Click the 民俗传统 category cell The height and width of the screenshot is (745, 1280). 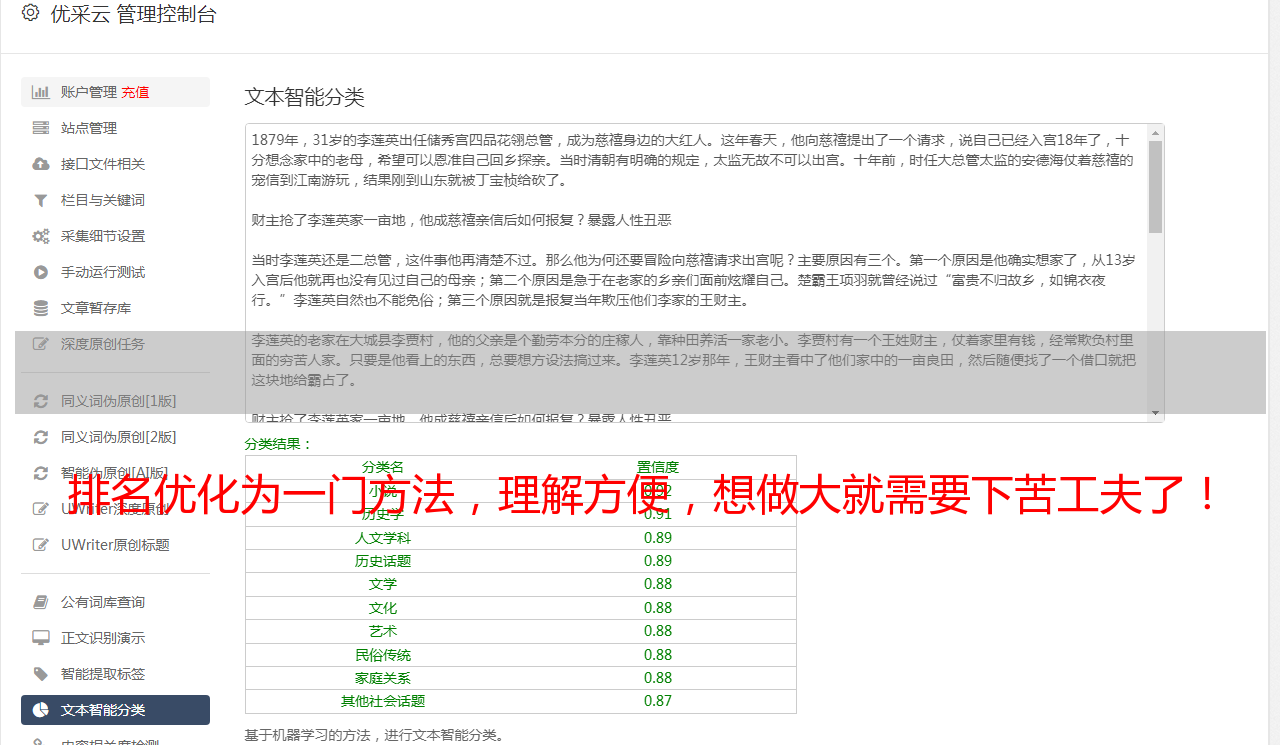pos(383,655)
